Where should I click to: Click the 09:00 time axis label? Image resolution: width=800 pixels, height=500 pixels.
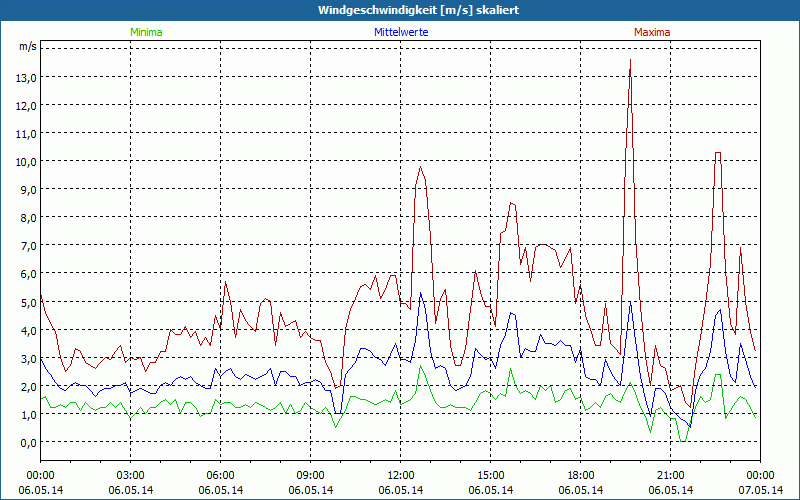click(x=311, y=475)
